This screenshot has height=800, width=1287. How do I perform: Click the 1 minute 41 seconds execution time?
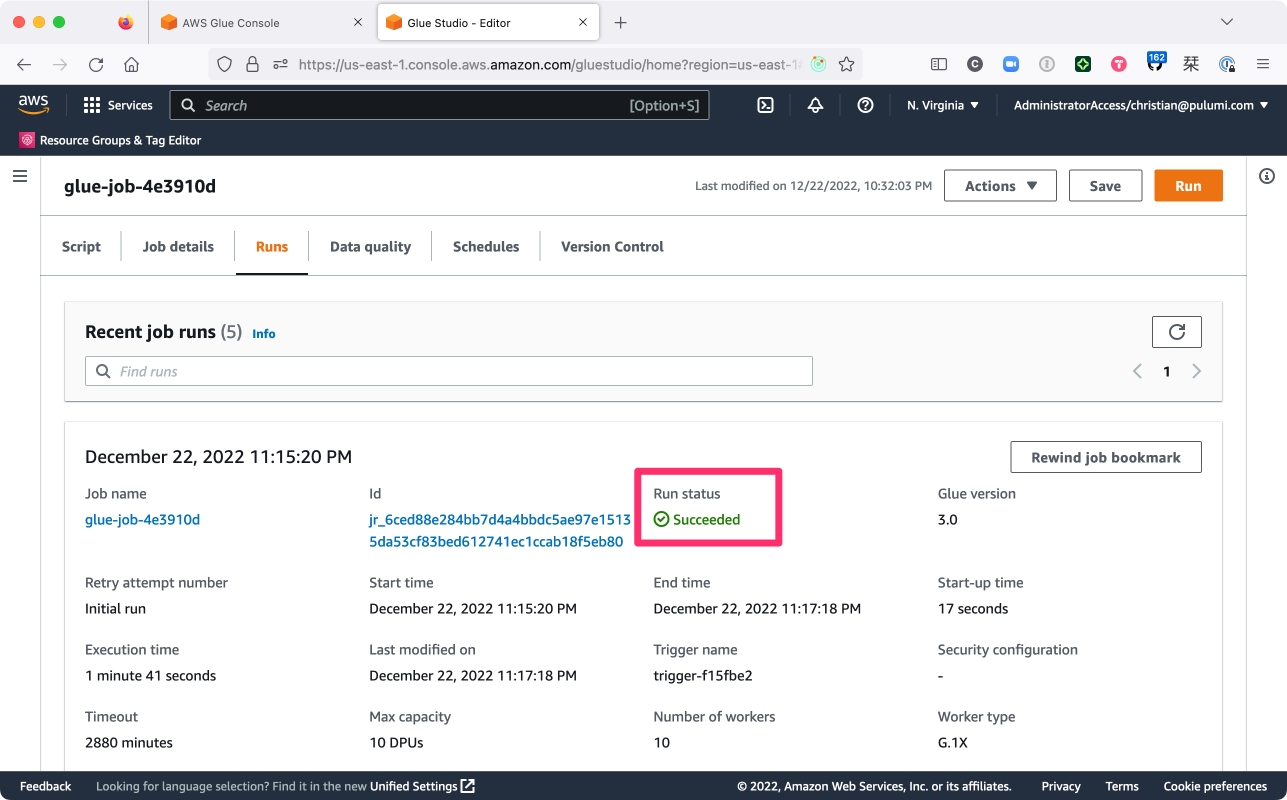point(151,675)
